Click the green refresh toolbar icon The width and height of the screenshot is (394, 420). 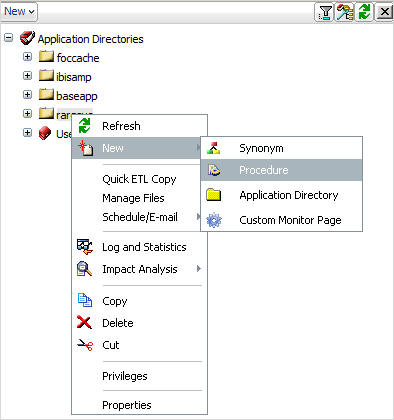364,12
